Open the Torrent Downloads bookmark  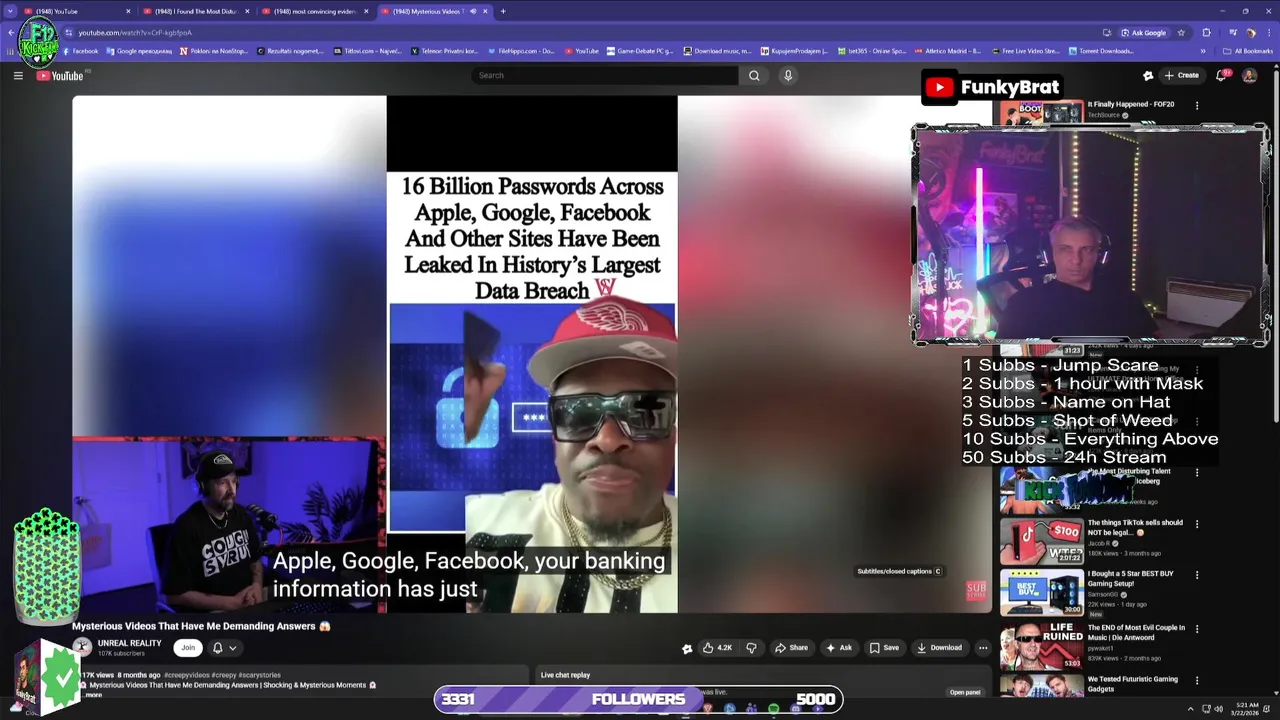[x=1101, y=51]
